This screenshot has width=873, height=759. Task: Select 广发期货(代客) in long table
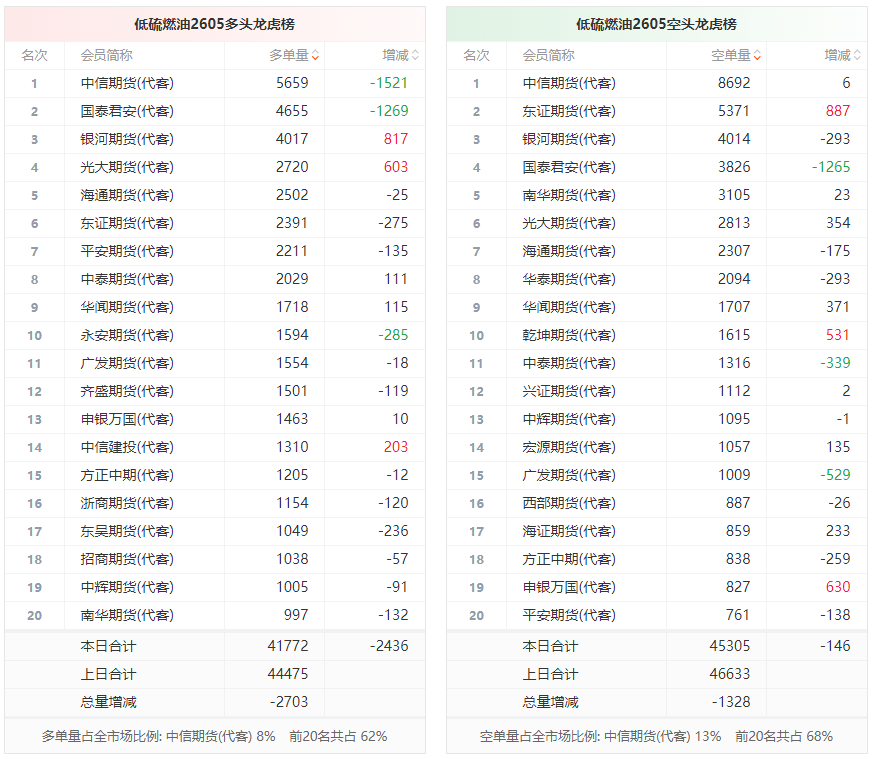127,363
